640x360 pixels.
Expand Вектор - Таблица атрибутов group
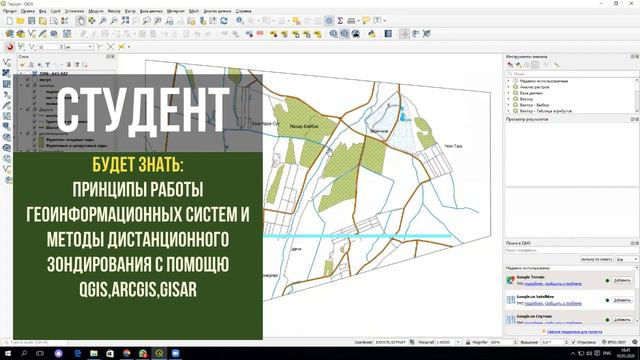[509, 111]
